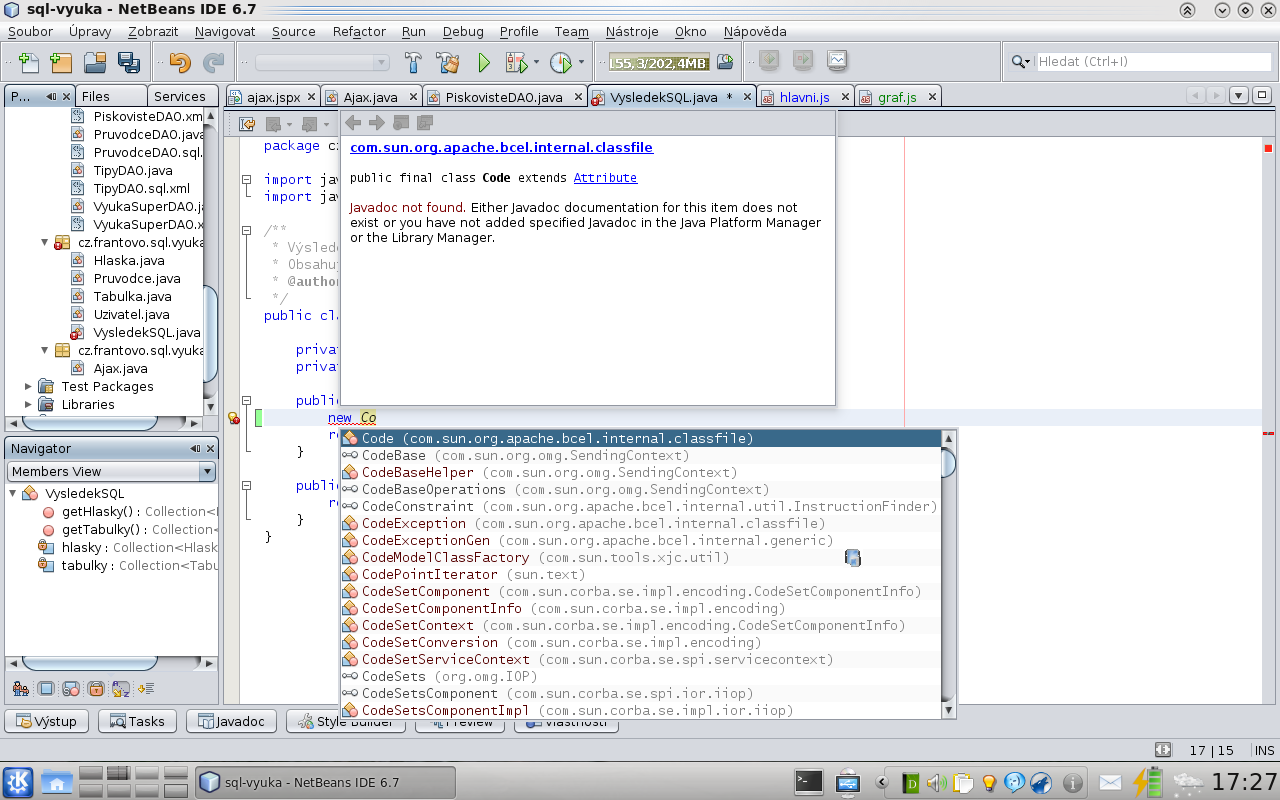Click the Hledat search input field
The width and height of the screenshot is (1280, 800).
click(1152, 61)
